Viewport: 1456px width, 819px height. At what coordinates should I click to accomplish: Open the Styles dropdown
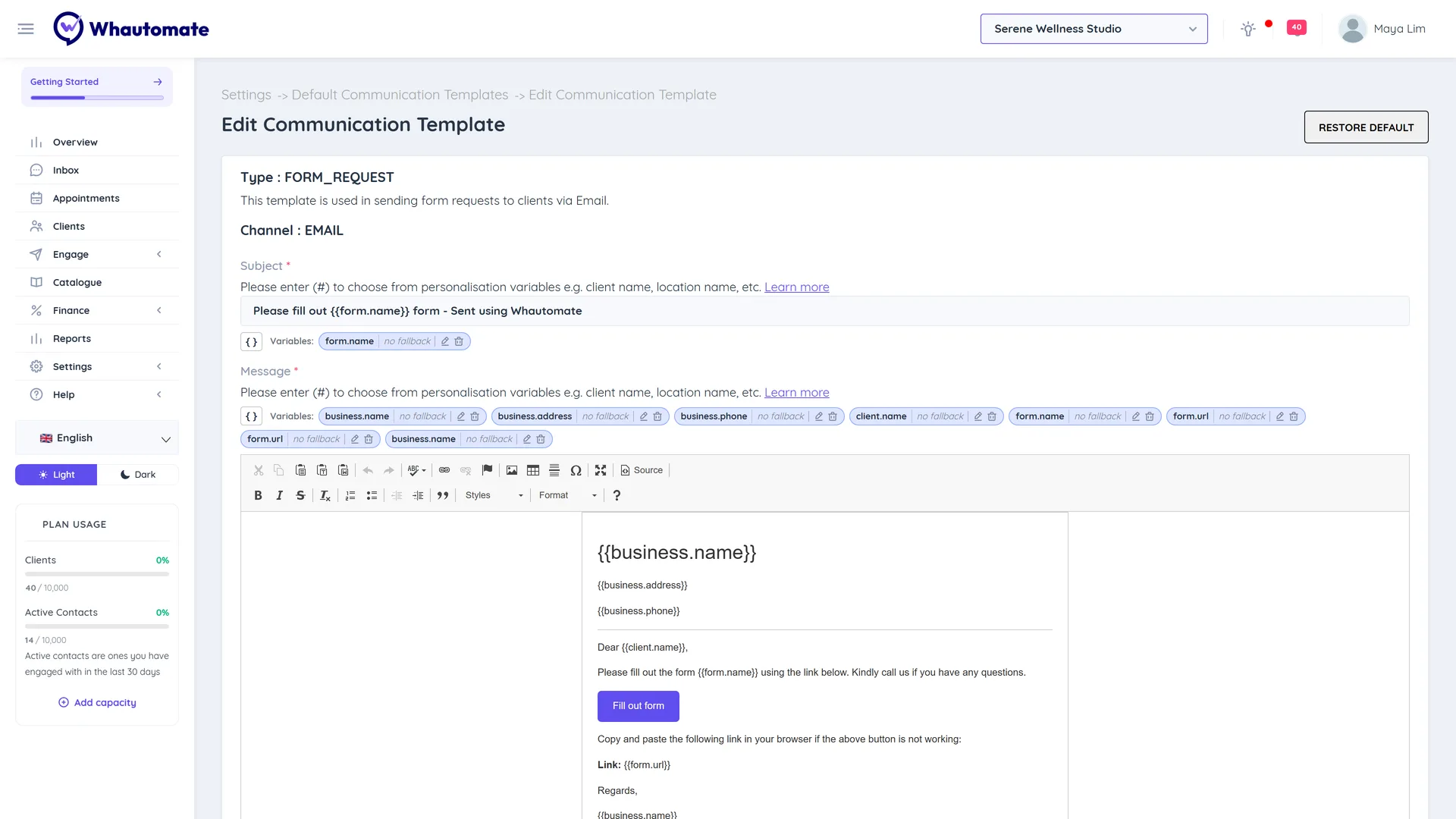point(494,495)
